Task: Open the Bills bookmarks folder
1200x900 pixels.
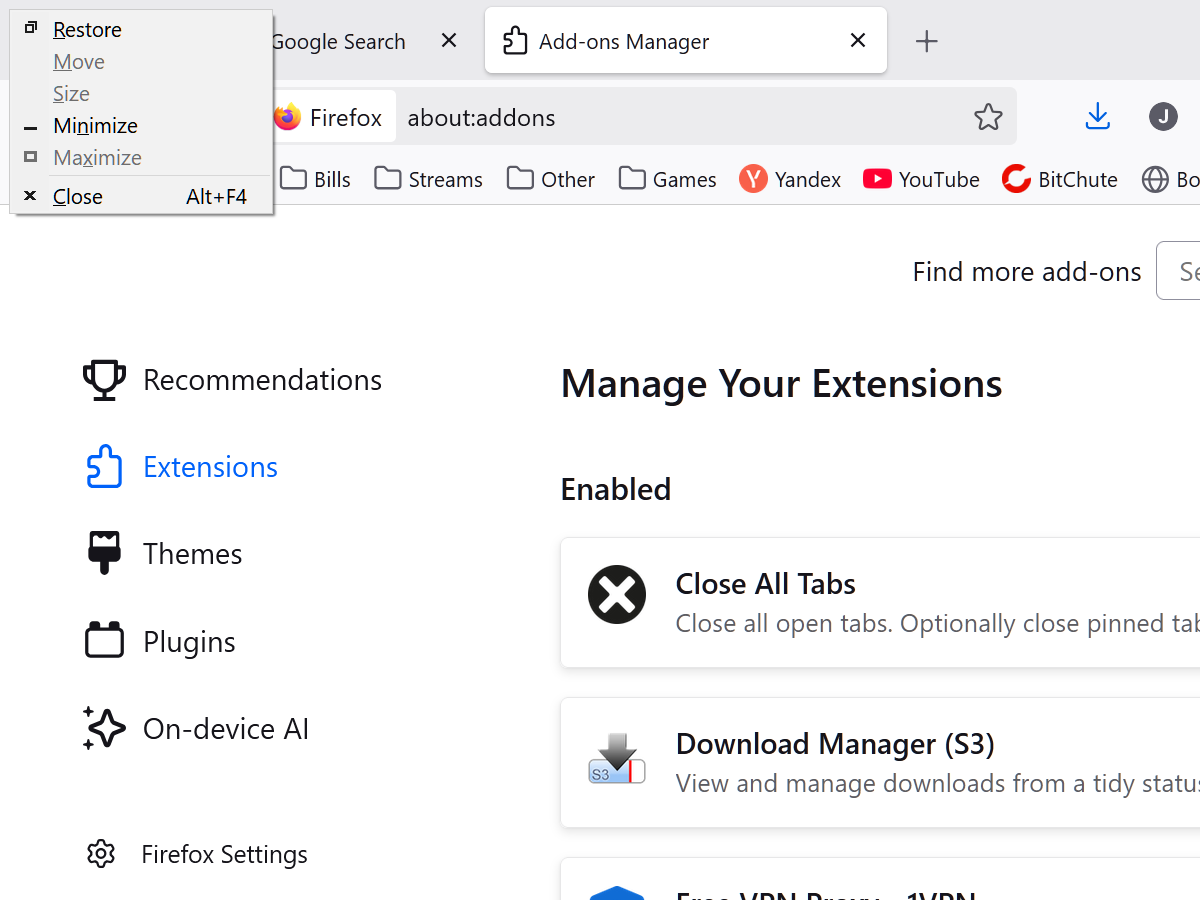Action: pyautogui.click(x=316, y=179)
